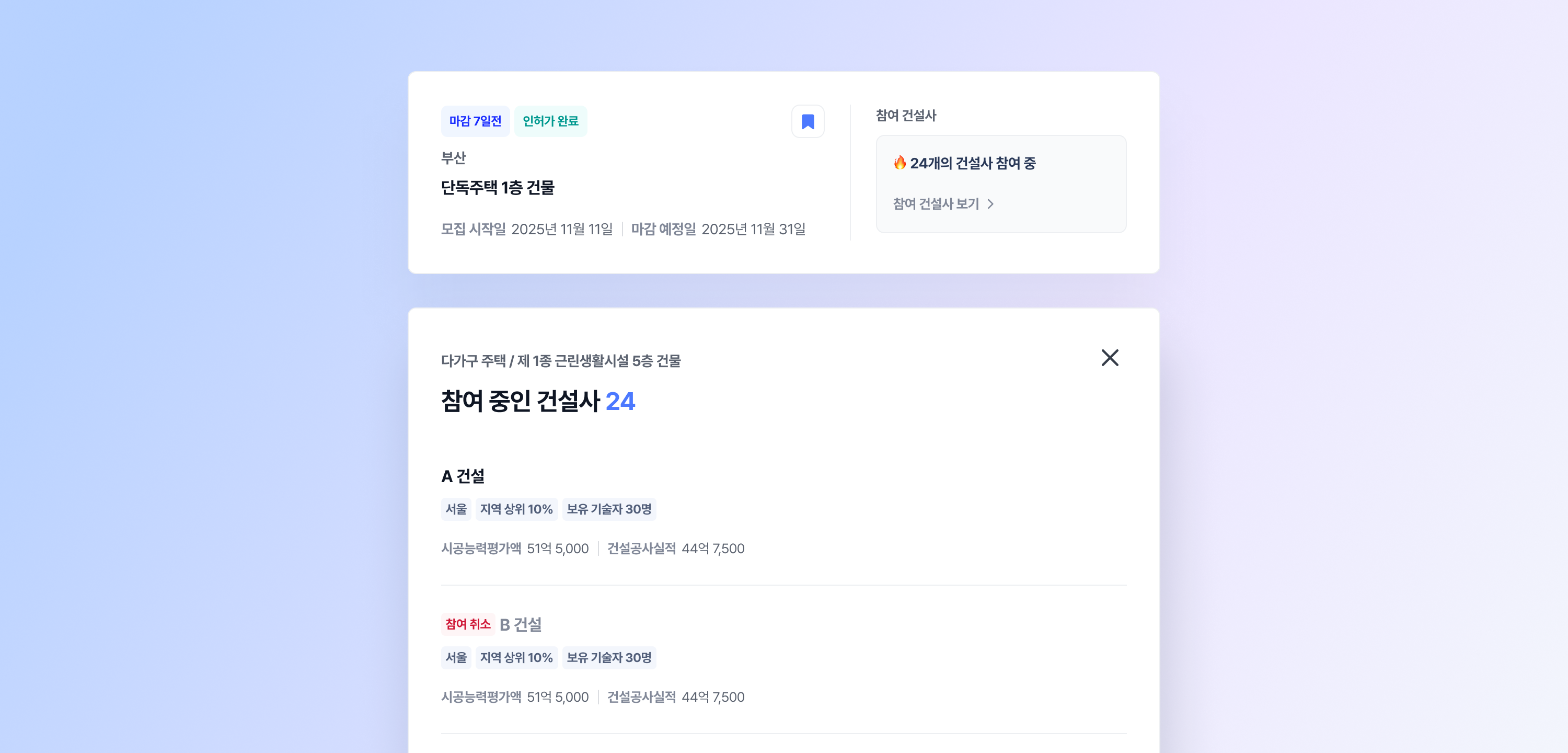Open the 단독주택 1층 건물 project title
Screen dimensions: 1568x753
[x=497, y=188]
